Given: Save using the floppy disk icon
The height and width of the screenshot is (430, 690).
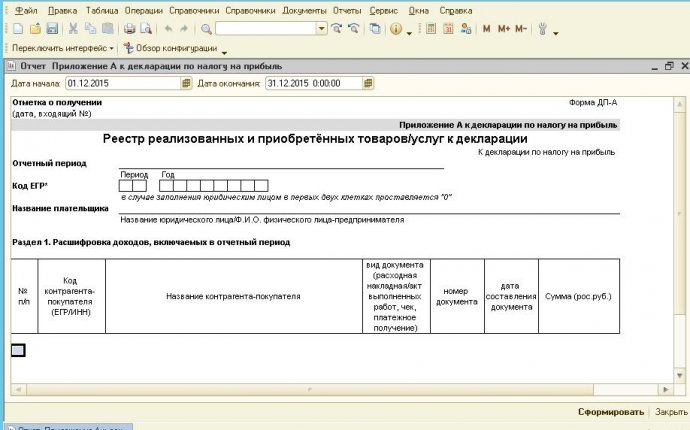Looking at the screenshot, I should click(x=52, y=29).
